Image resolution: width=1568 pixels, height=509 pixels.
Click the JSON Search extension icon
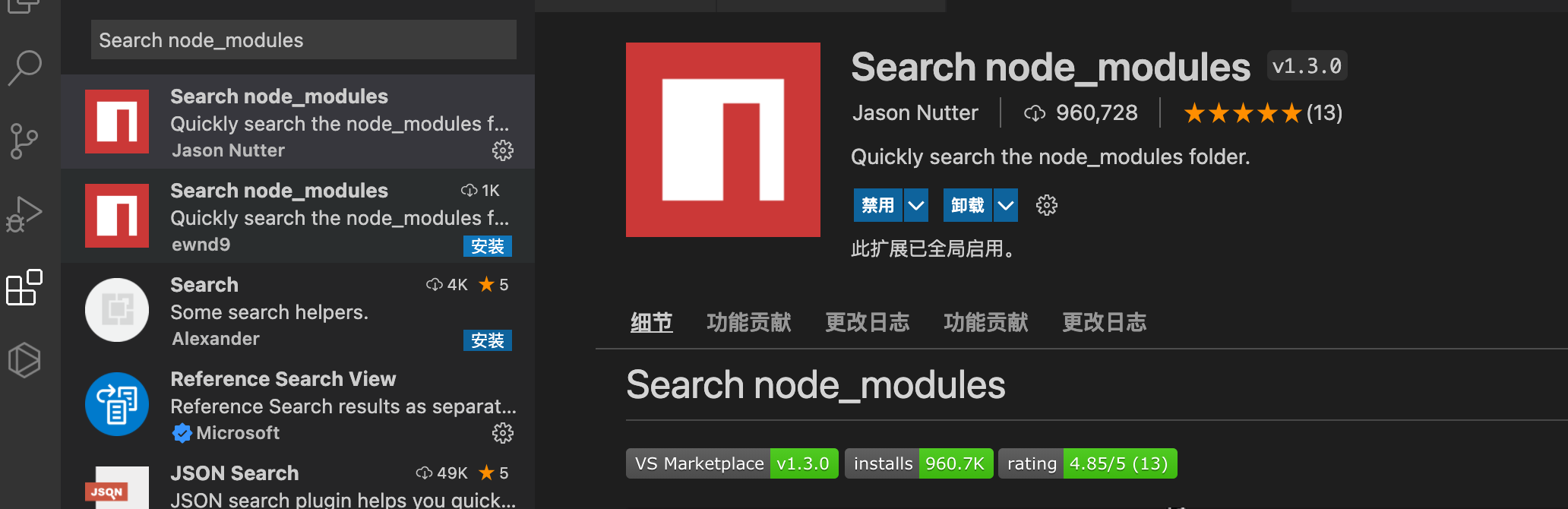[117, 488]
